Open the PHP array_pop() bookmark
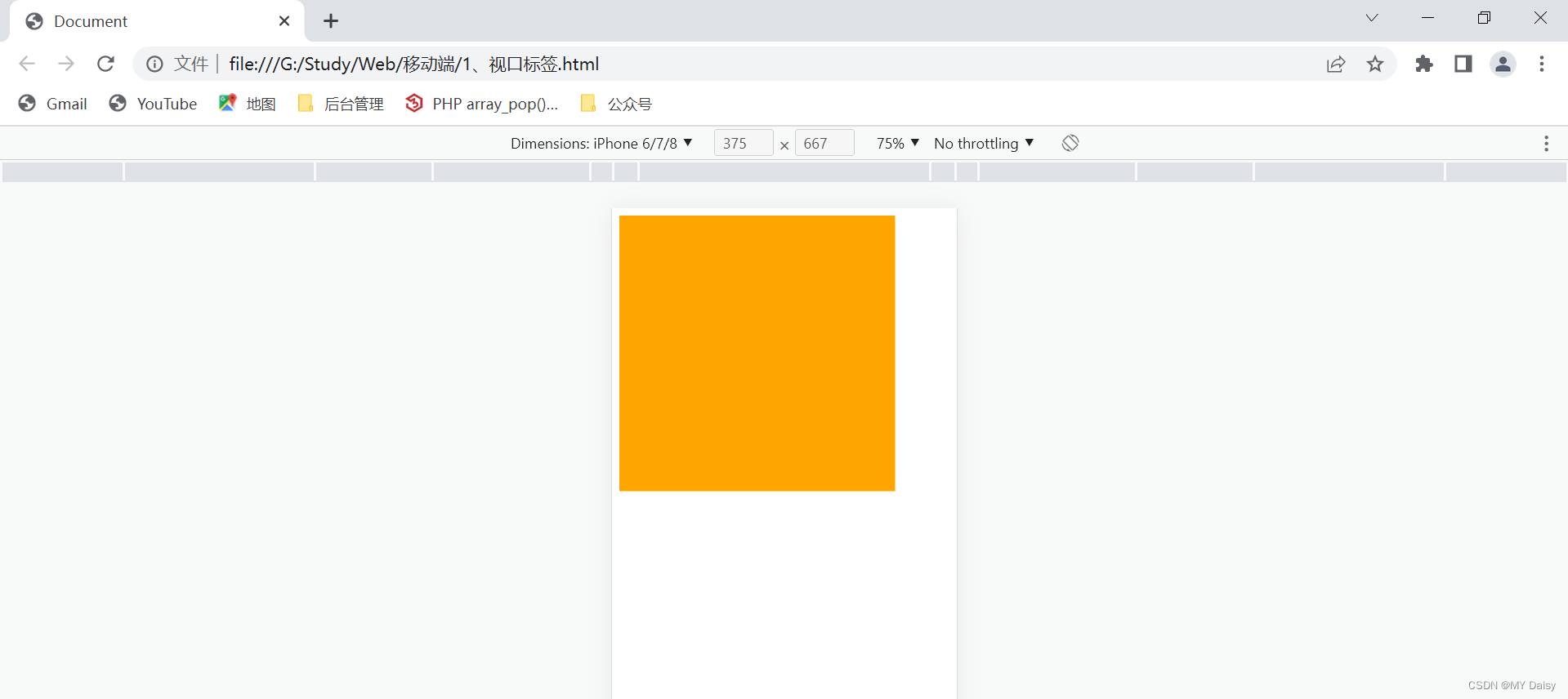 pos(482,104)
